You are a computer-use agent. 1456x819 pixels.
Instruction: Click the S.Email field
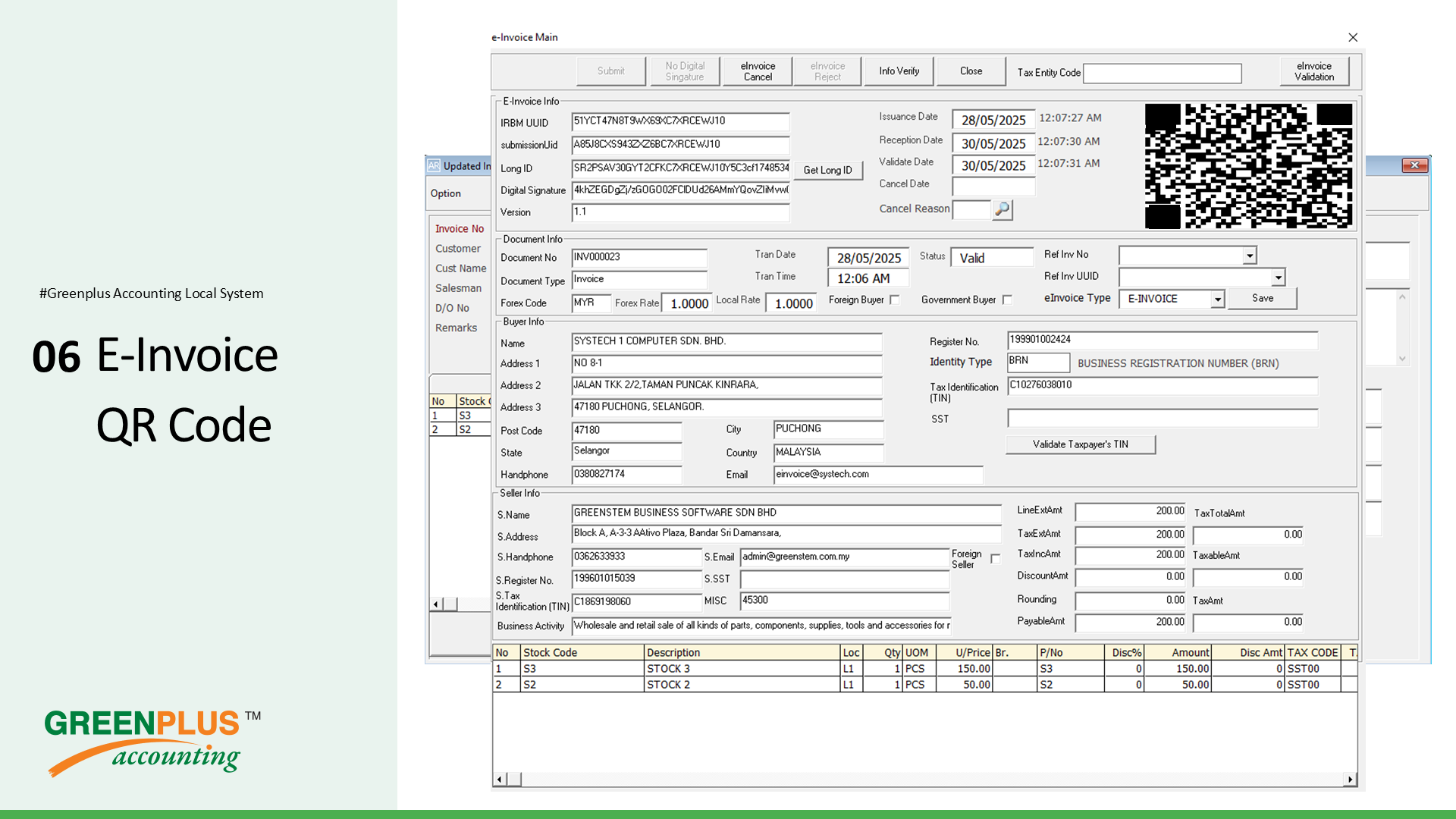click(845, 557)
